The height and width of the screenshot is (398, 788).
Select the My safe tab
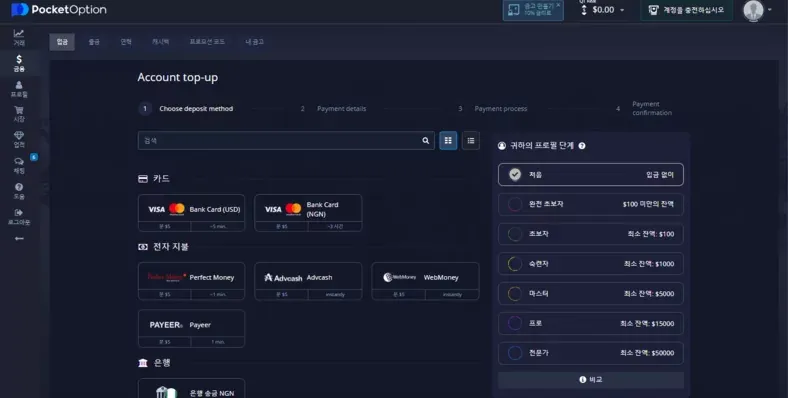click(254, 42)
